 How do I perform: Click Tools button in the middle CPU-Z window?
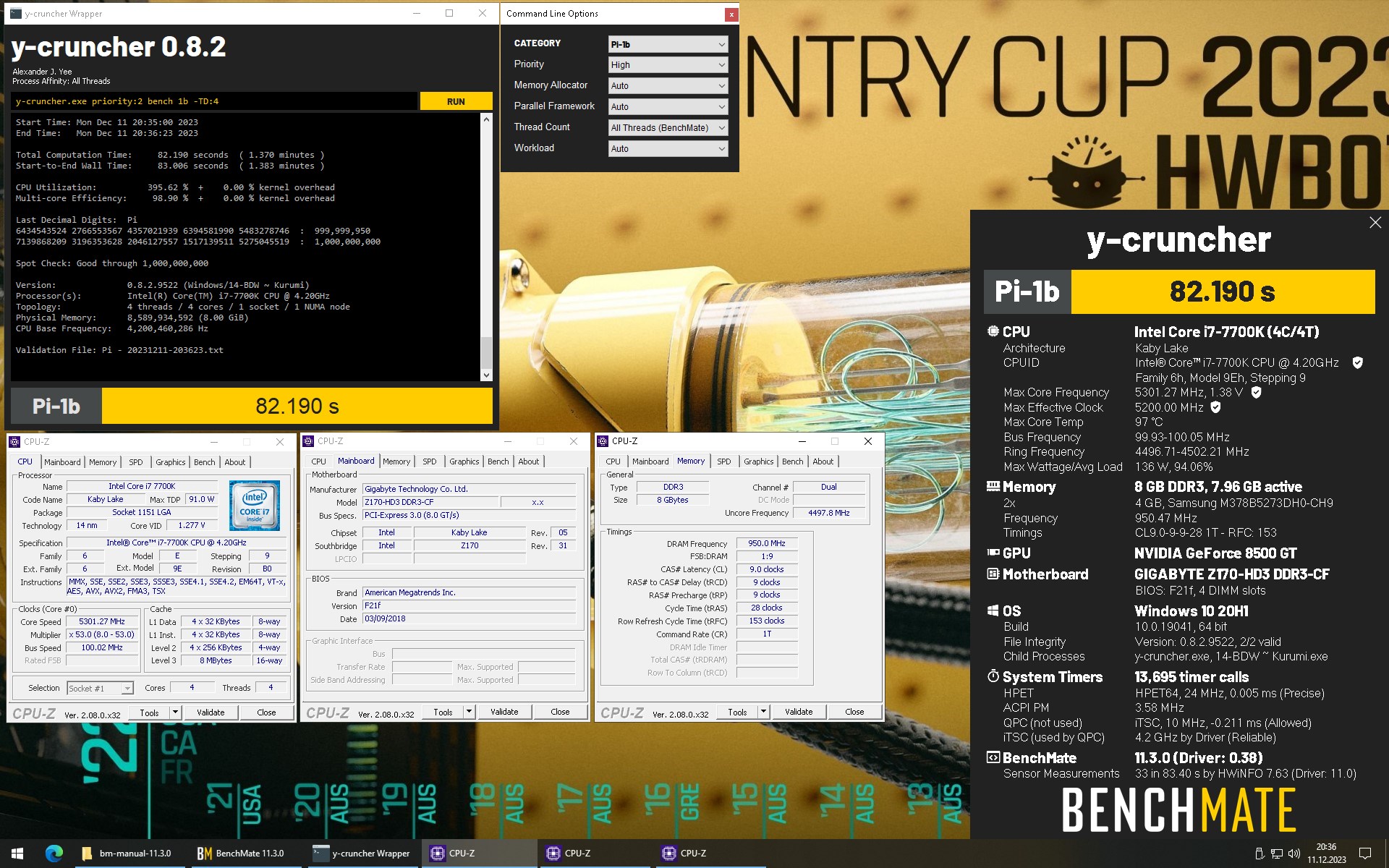tap(443, 712)
